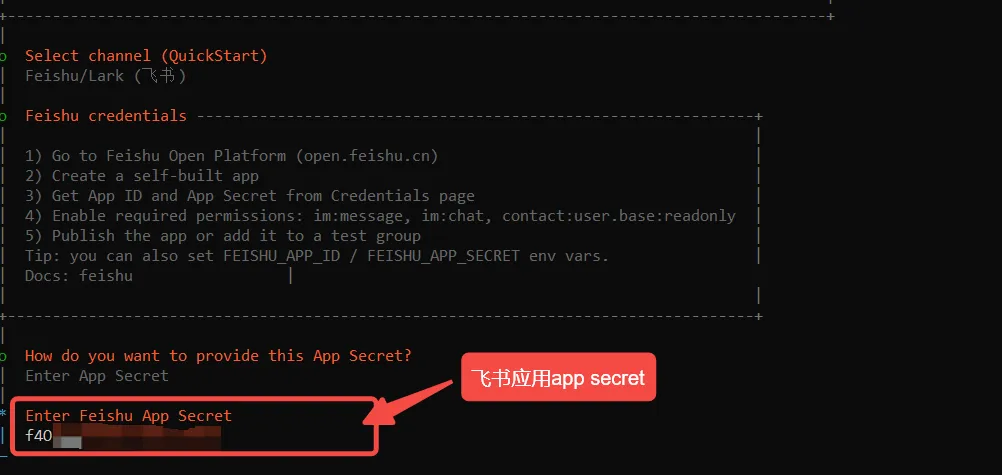The width and height of the screenshot is (1002, 475).
Task: Click the red arrow pointing at the input
Action: click(409, 401)
